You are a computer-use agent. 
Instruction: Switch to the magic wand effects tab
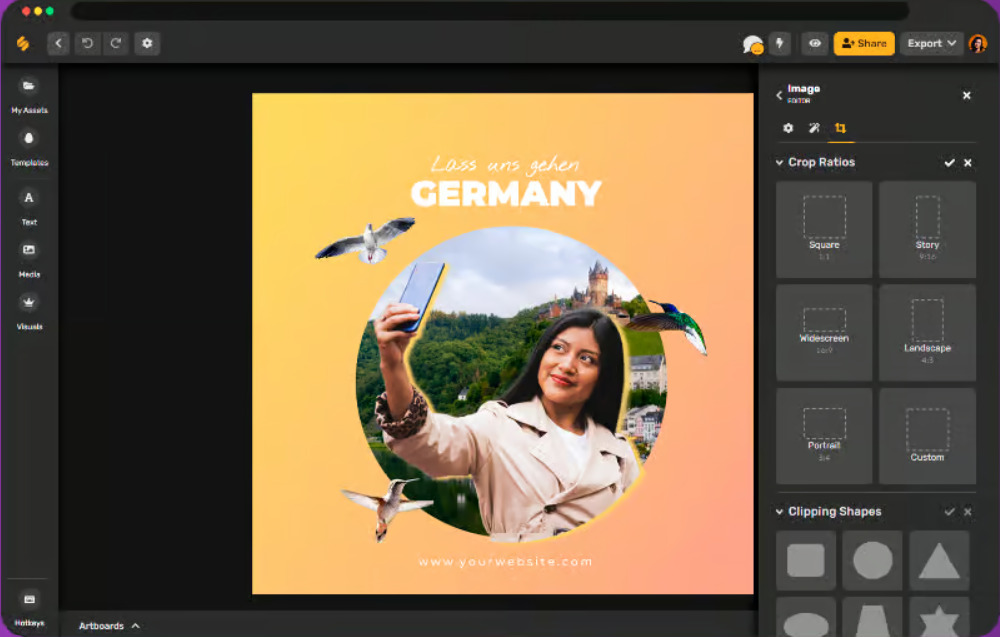pos(814,128)
